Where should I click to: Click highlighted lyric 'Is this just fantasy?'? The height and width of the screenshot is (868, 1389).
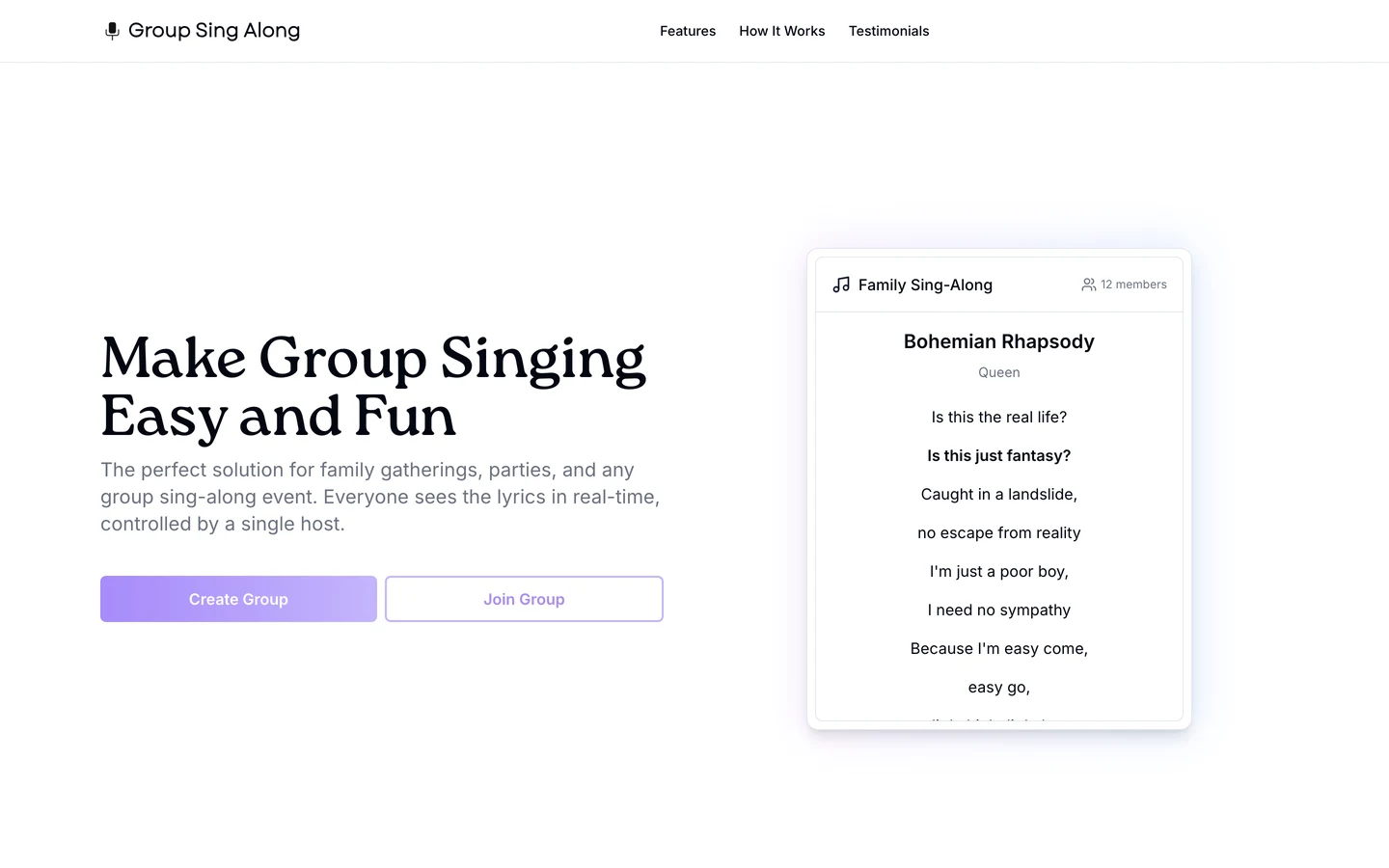[999, 455]
